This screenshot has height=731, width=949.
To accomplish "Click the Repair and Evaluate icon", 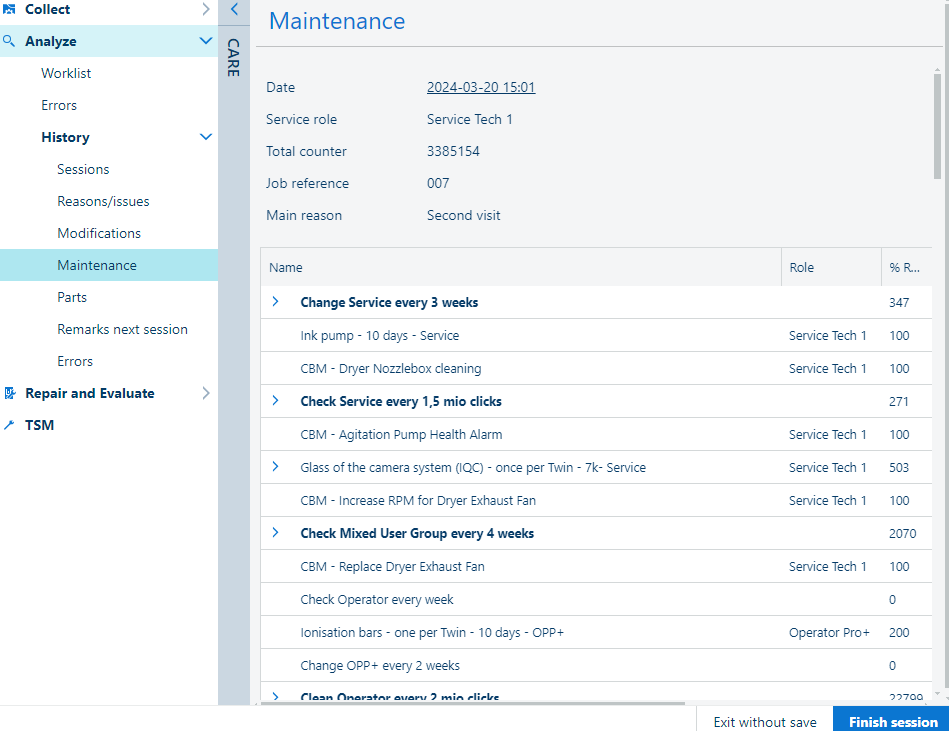I will [10, 393].
